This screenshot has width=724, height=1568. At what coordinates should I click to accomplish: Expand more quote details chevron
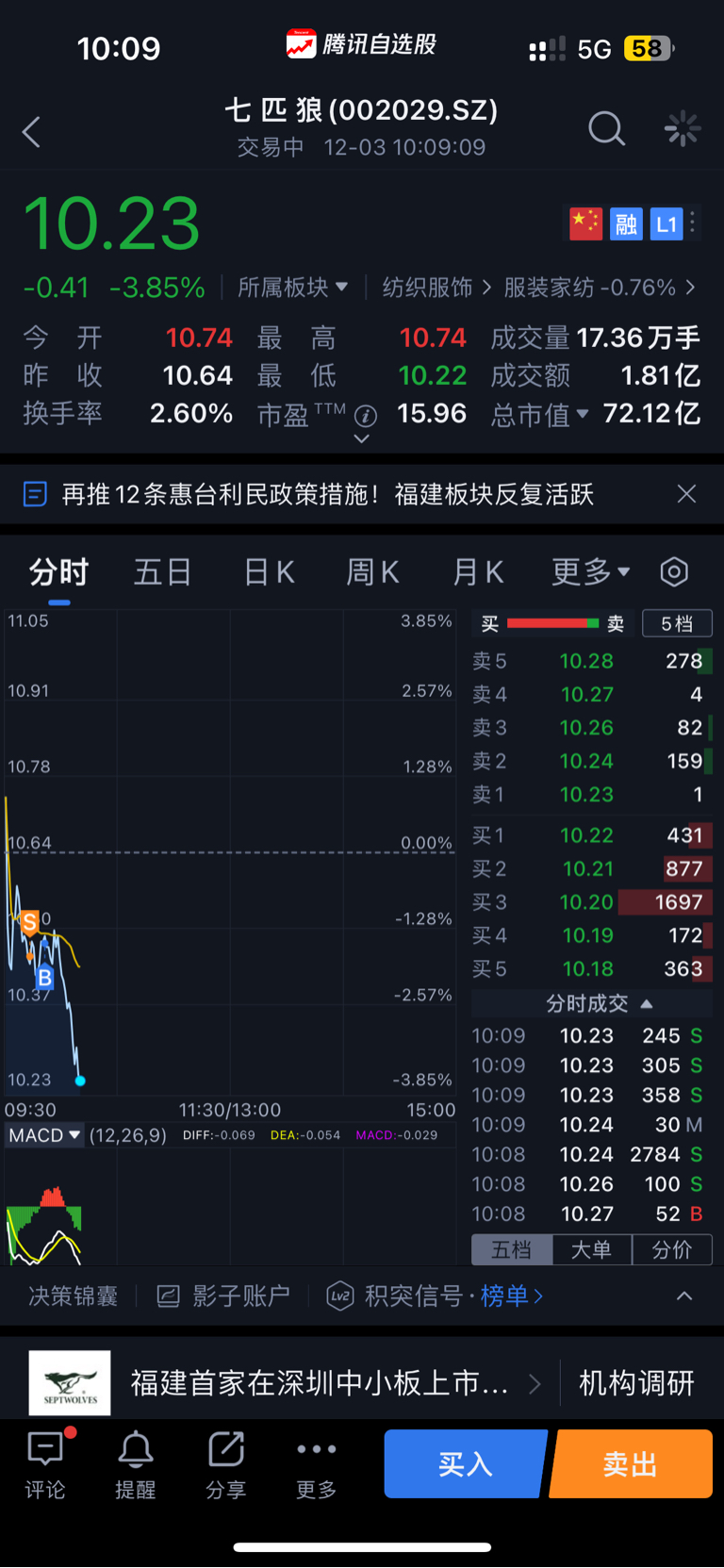pyautogui.click(x=361, y=439)
